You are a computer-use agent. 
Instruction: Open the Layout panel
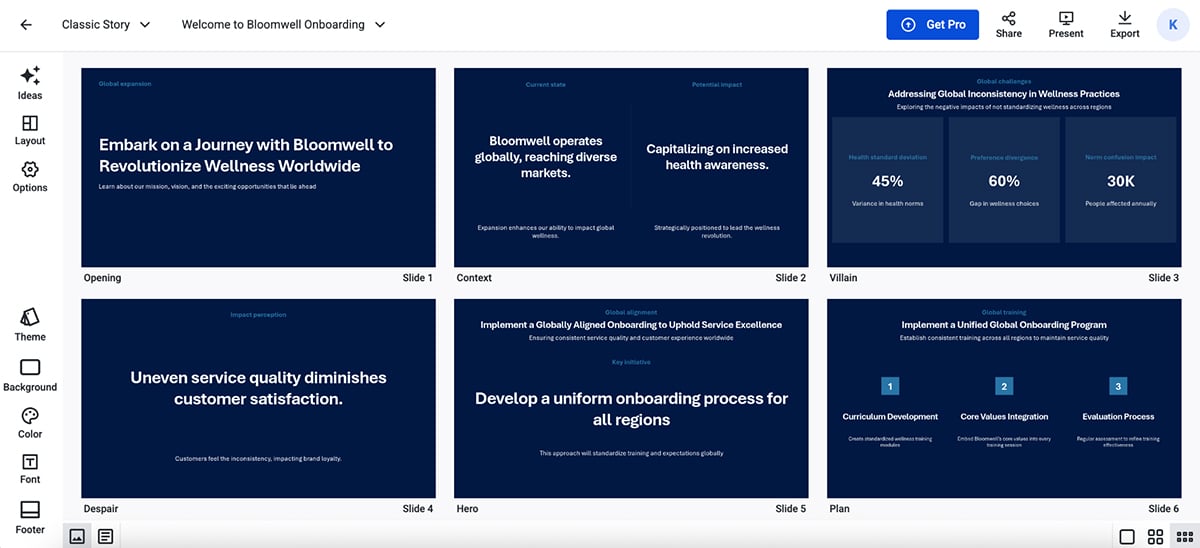[30, 130]
